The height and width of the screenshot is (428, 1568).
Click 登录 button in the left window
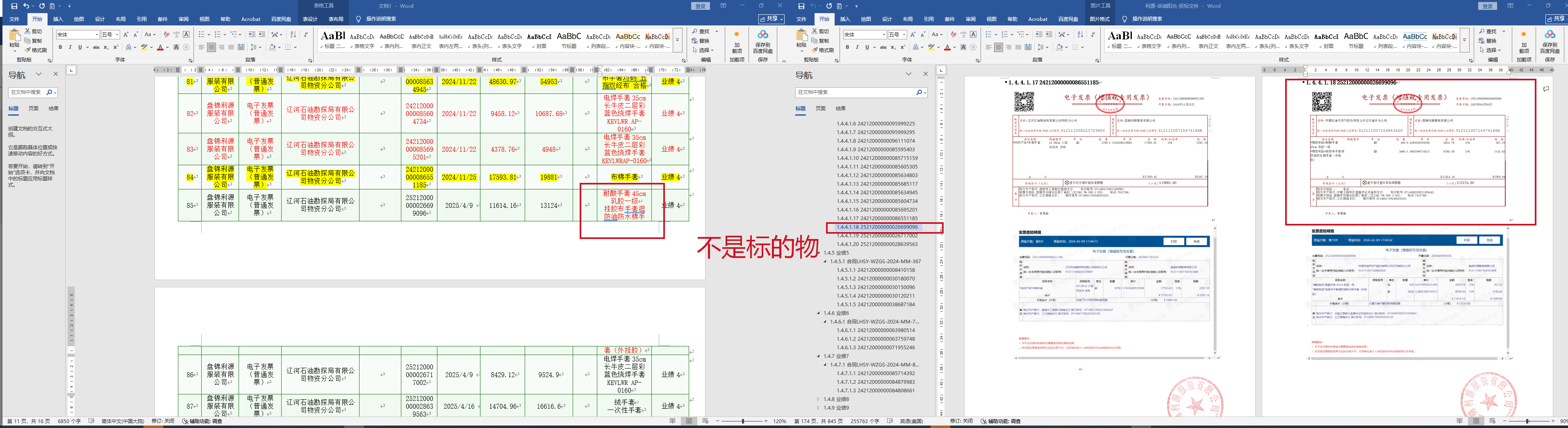(701, 6)
